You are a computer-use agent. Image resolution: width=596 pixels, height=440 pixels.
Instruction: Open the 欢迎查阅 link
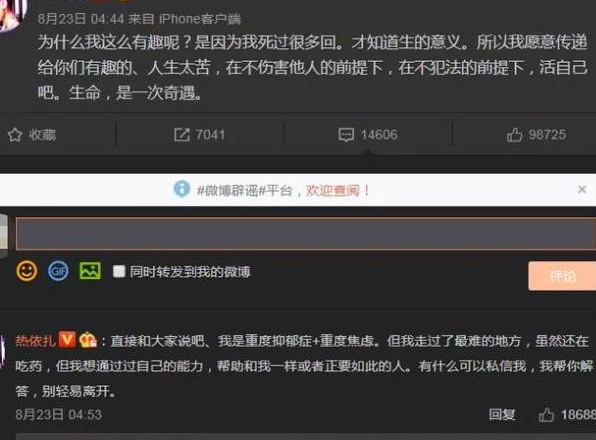coord(333,190)
